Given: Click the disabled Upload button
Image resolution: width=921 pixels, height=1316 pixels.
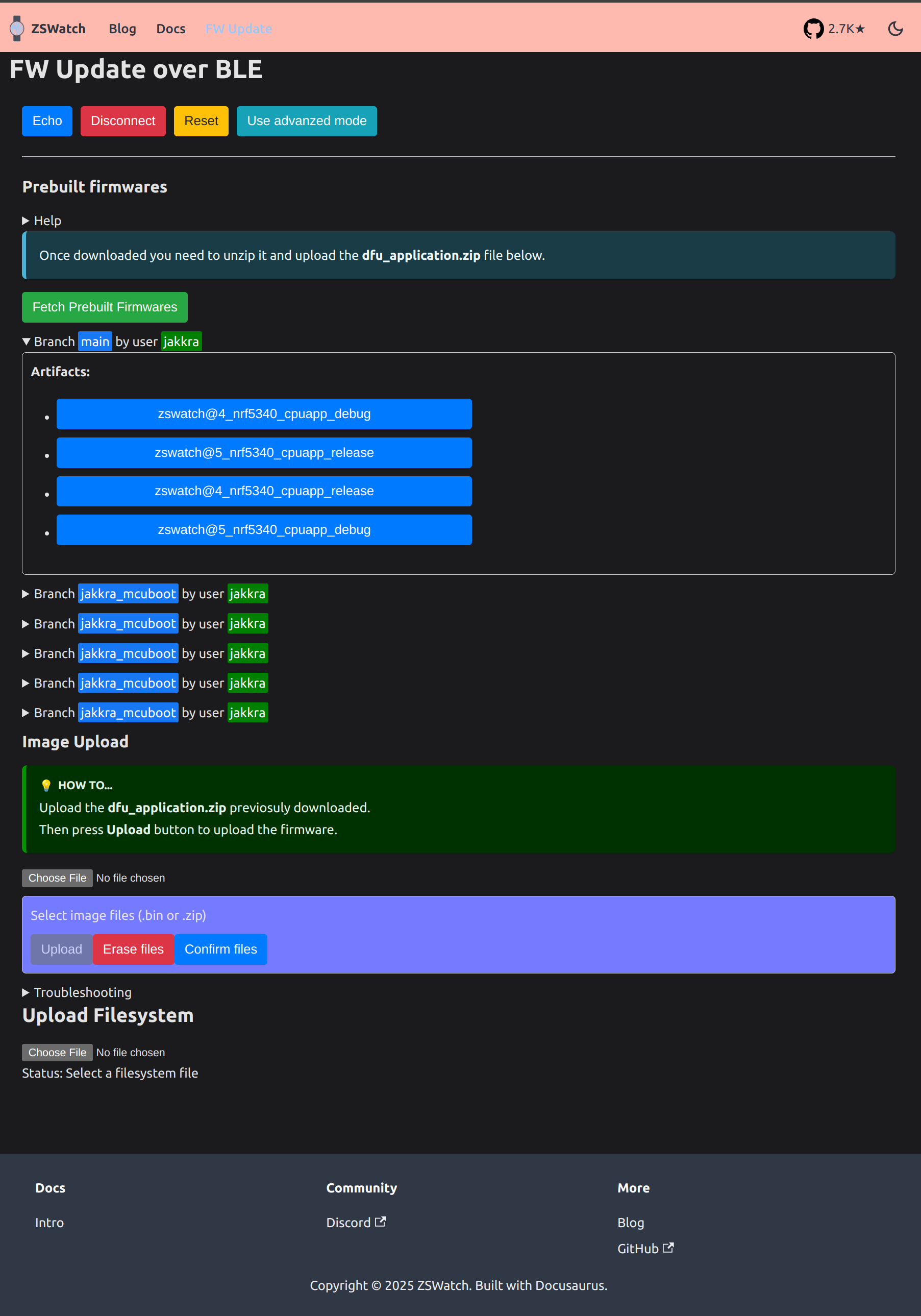Looking at the screenshot, I should 61,949.
